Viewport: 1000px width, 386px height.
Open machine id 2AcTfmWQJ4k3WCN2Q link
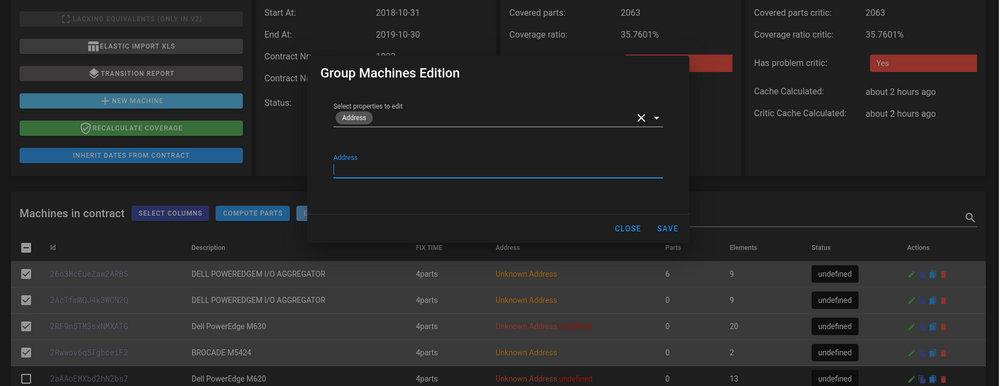(89, 301)
